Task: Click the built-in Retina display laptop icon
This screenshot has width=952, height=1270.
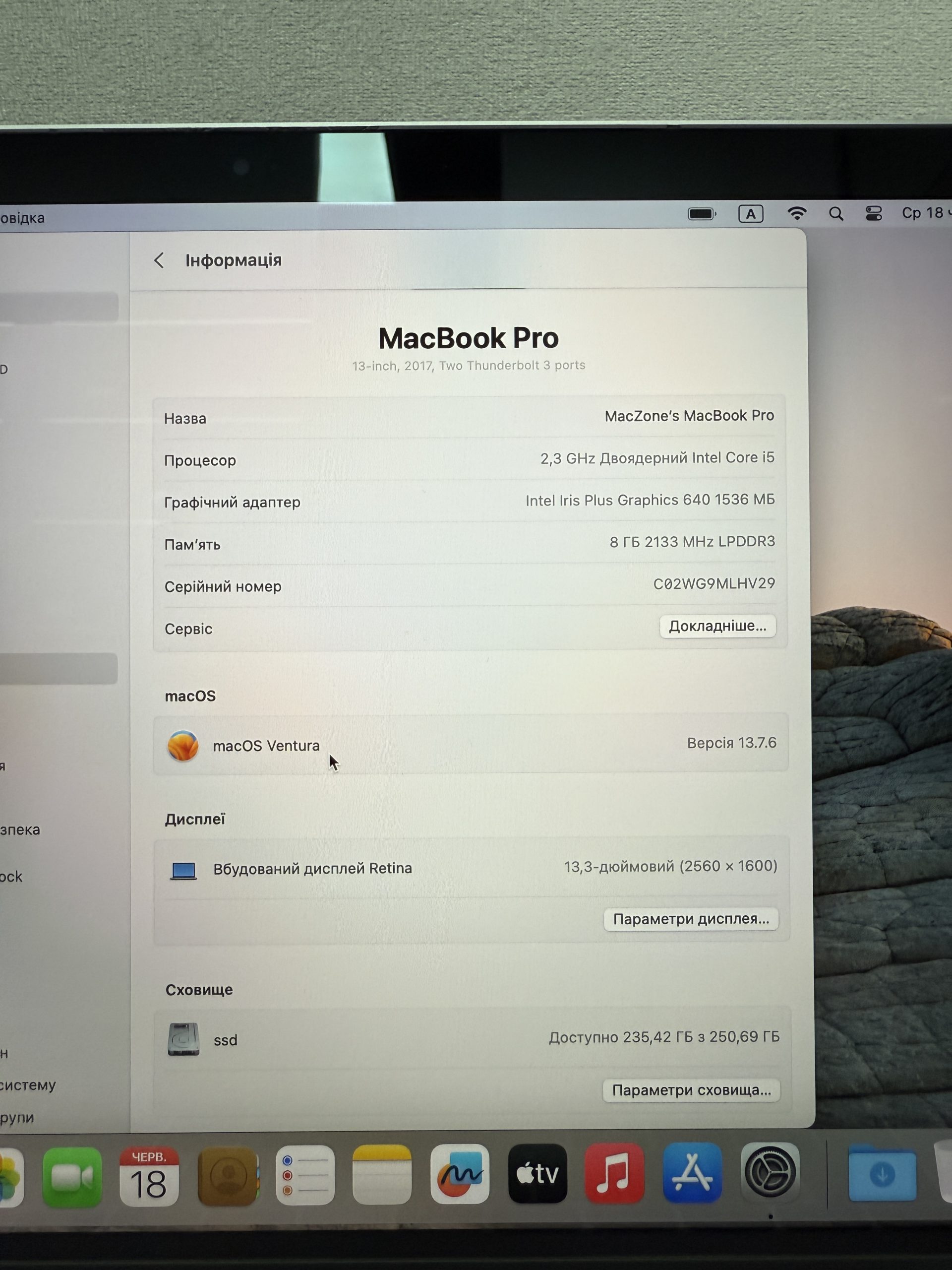Action: point(183,871)
